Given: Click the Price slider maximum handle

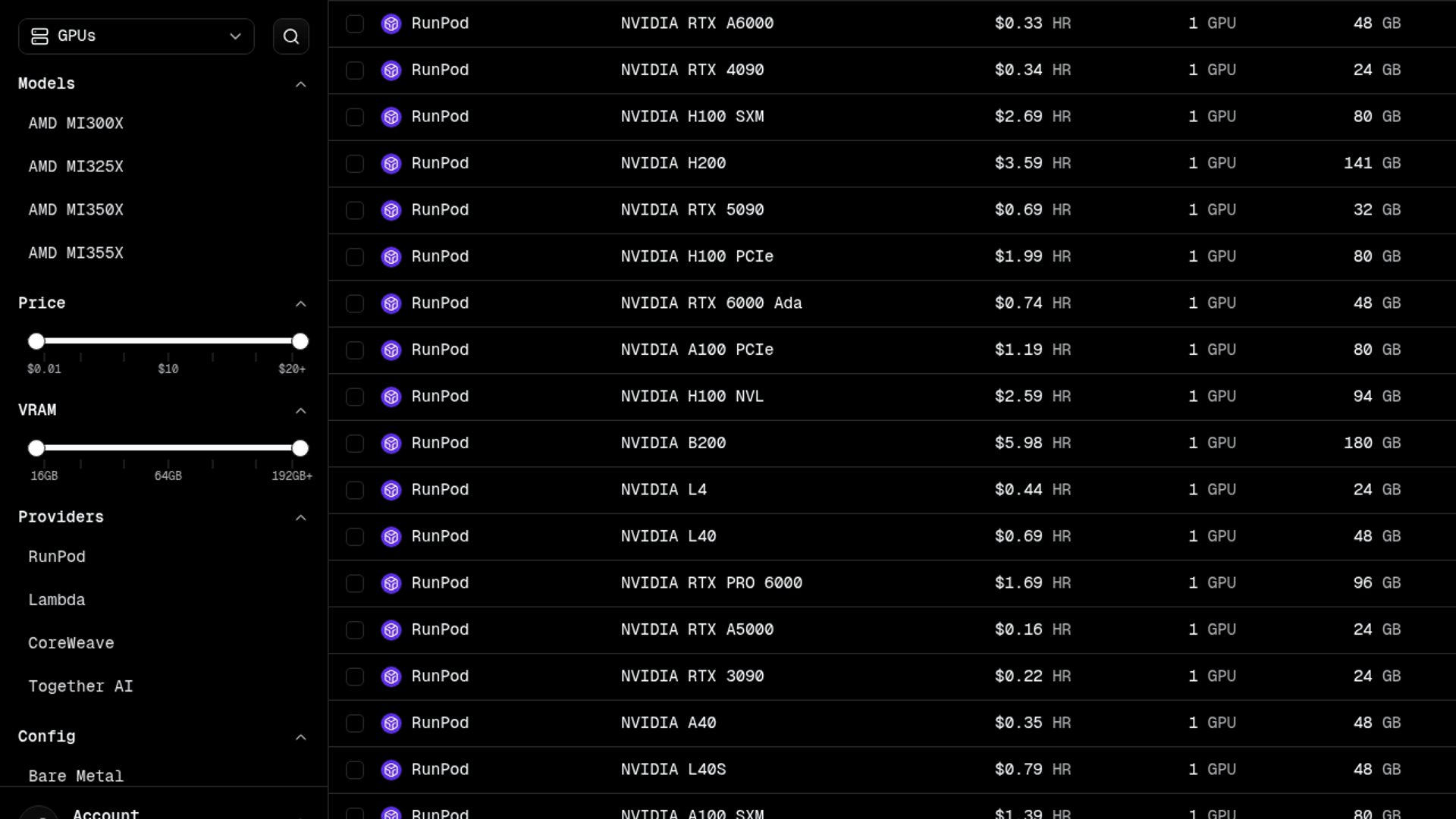Looking at the screenshot, I should [300, 341].
